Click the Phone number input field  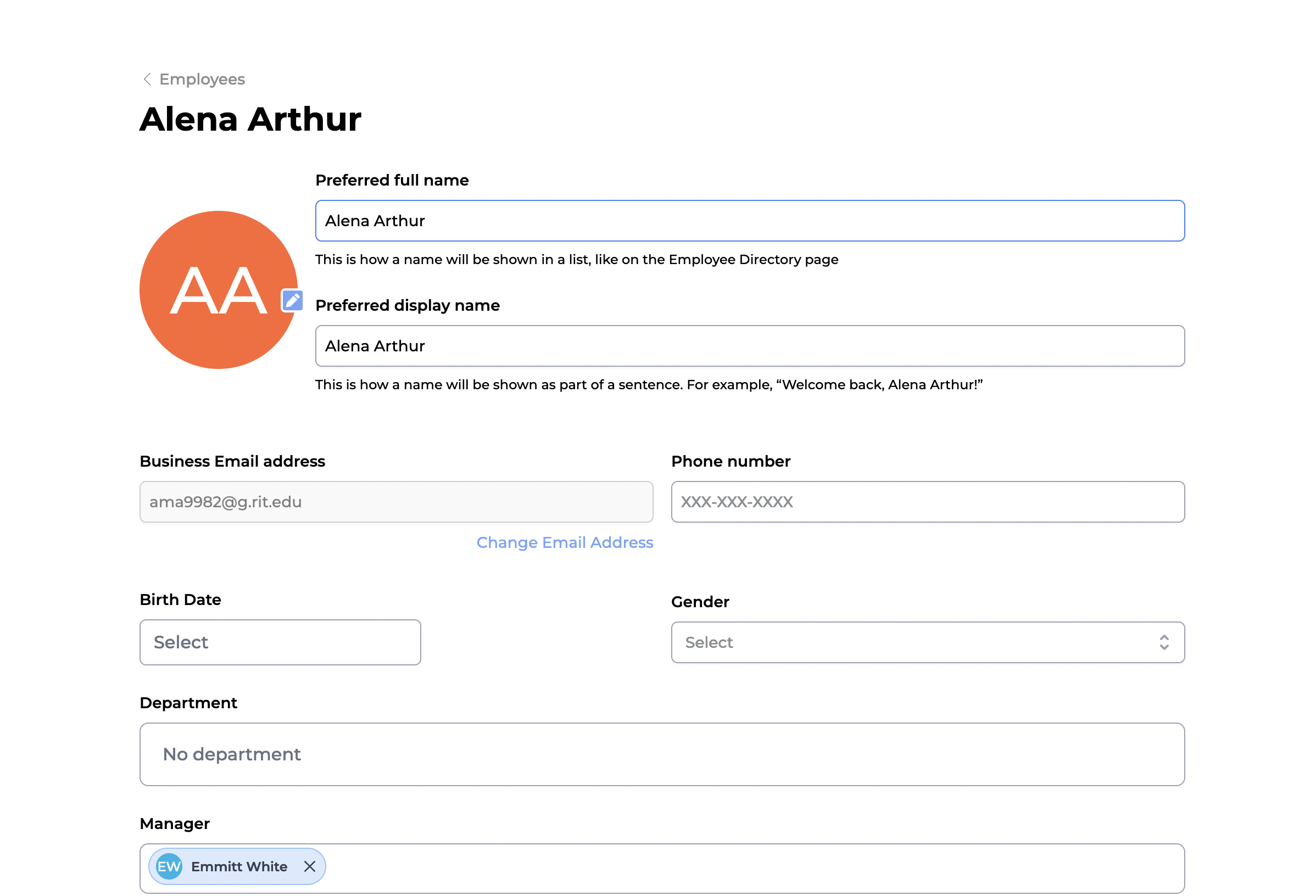[x=928, y=502]
